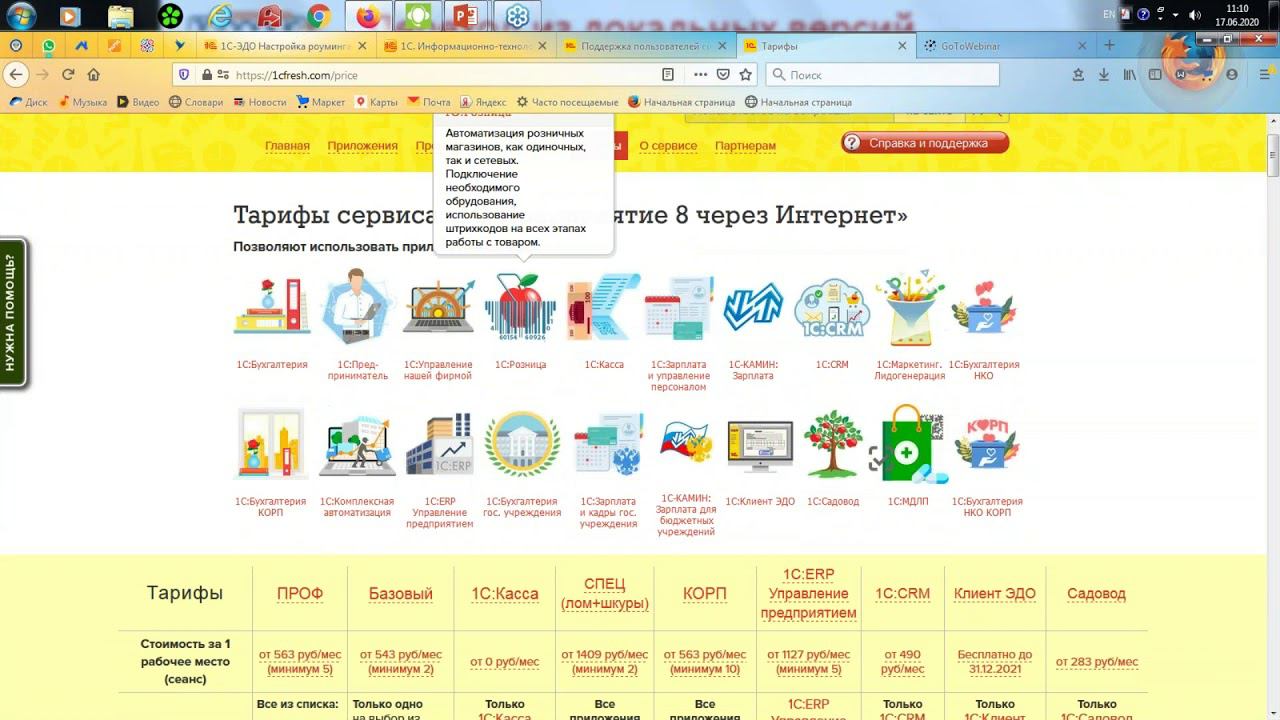Open the 1С:Клиент ЭДО icon
1280x720 pixels.
760,447
